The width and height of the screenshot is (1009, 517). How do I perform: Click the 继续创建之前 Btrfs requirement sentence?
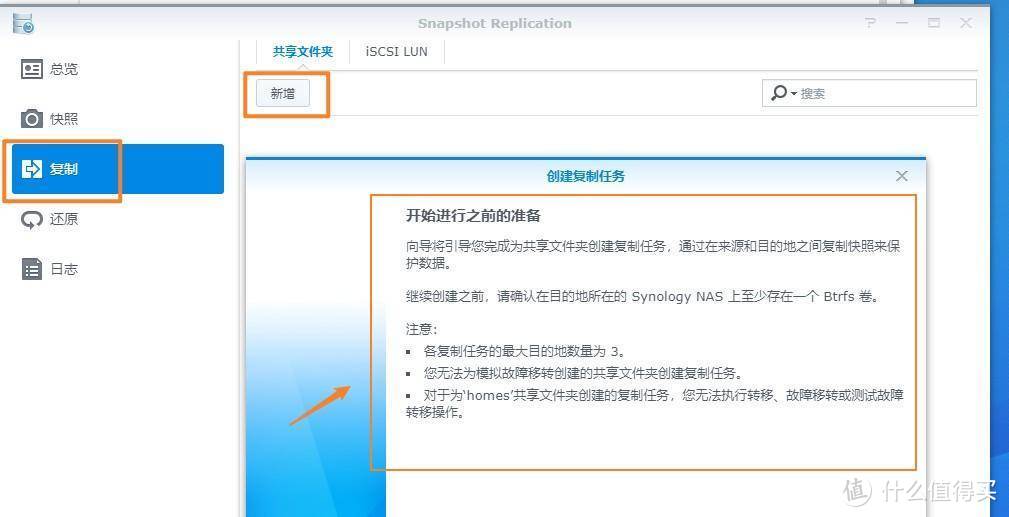coord(642,297)
